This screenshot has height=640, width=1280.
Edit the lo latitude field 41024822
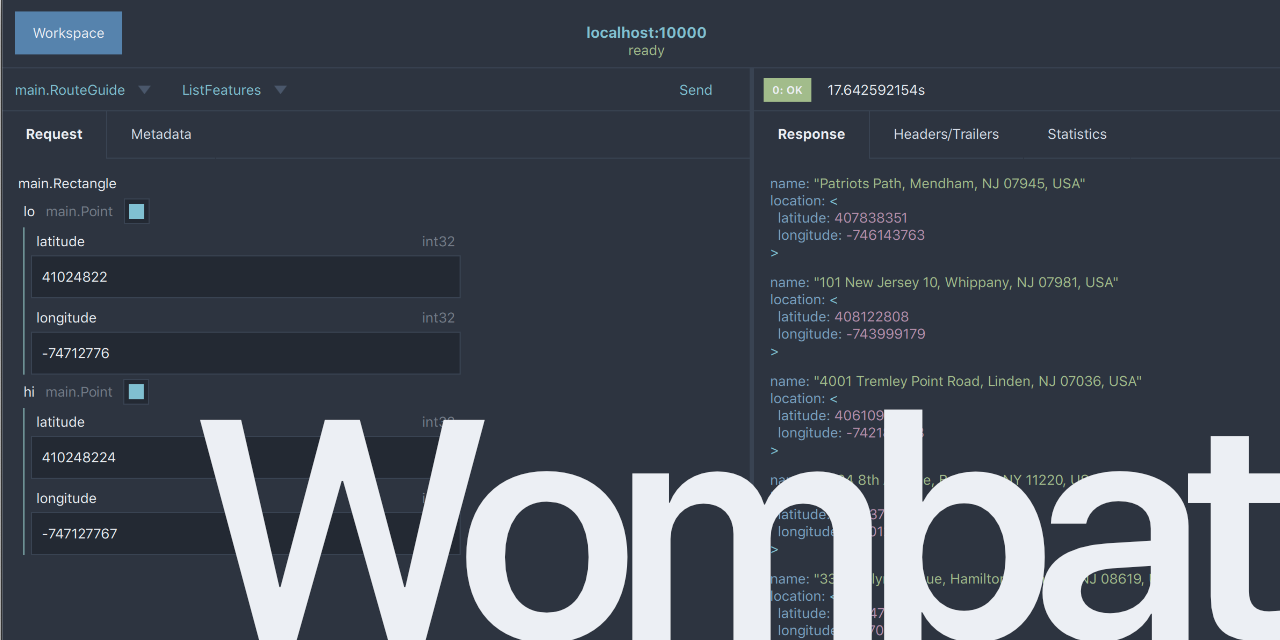click(246, 277)
